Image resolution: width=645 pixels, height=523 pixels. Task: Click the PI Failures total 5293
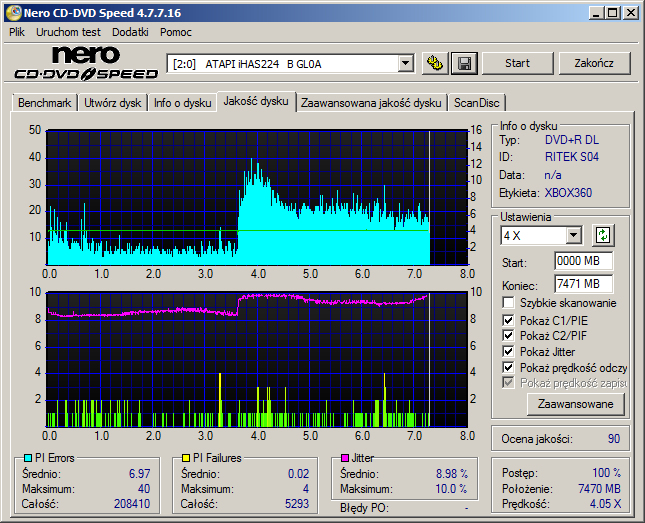pyautogui.click(x=297, y=504)
